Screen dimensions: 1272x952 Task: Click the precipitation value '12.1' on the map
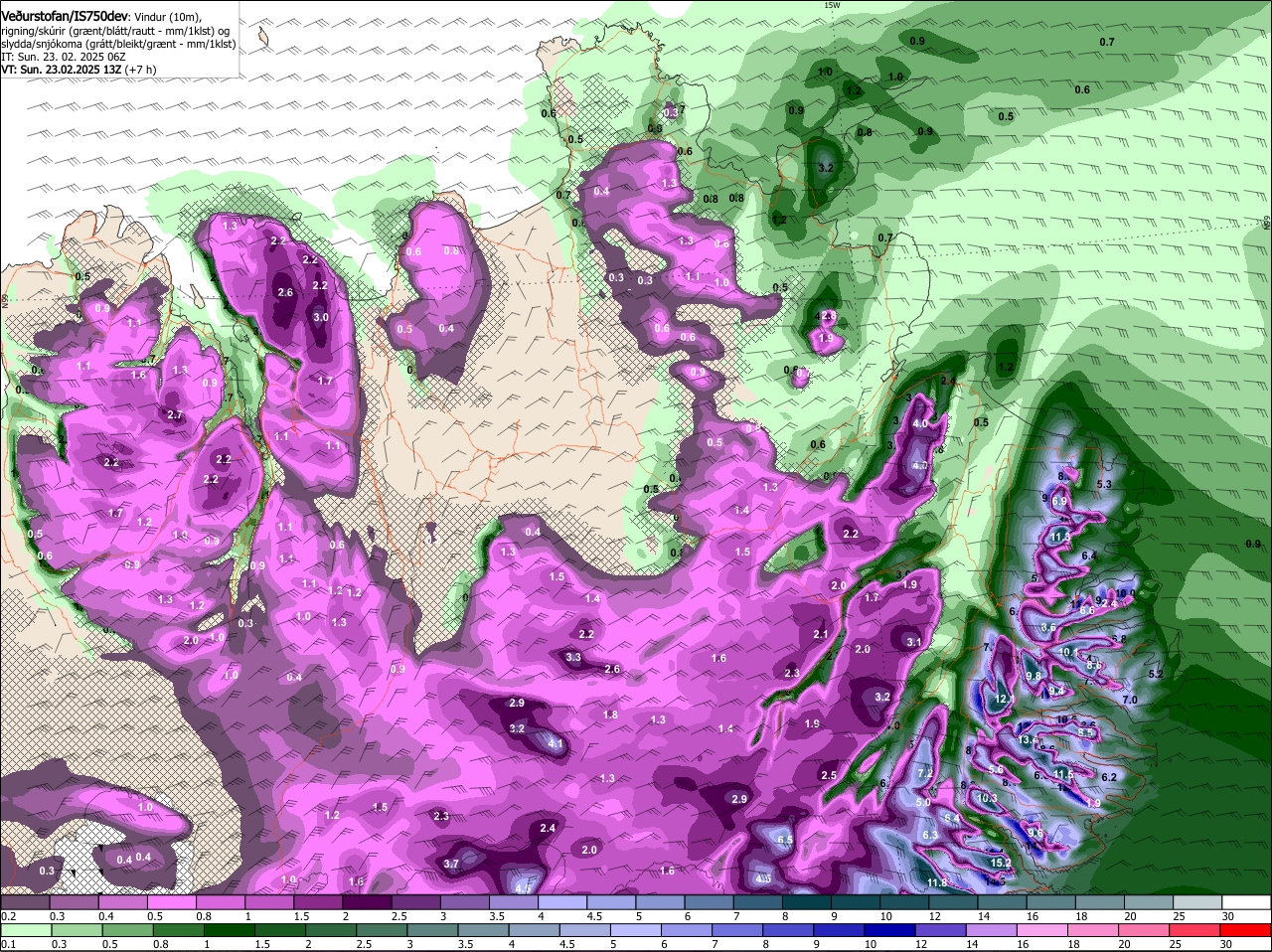1004,700
